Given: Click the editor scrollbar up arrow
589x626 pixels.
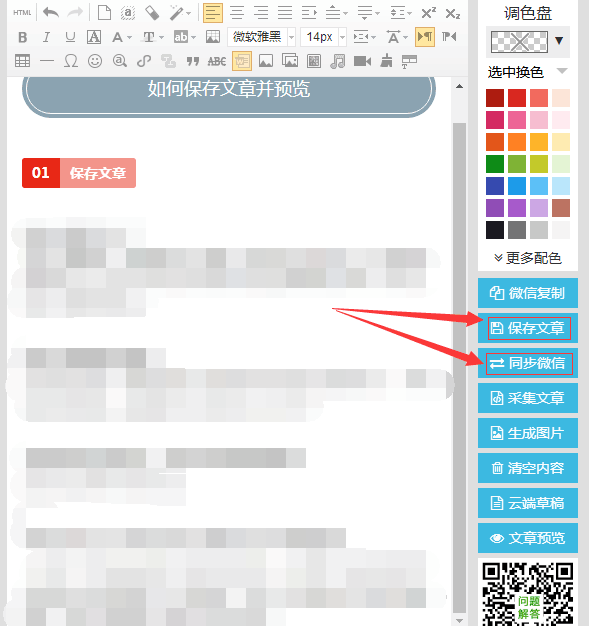Looking at the screenshot, I should [460, 86].
